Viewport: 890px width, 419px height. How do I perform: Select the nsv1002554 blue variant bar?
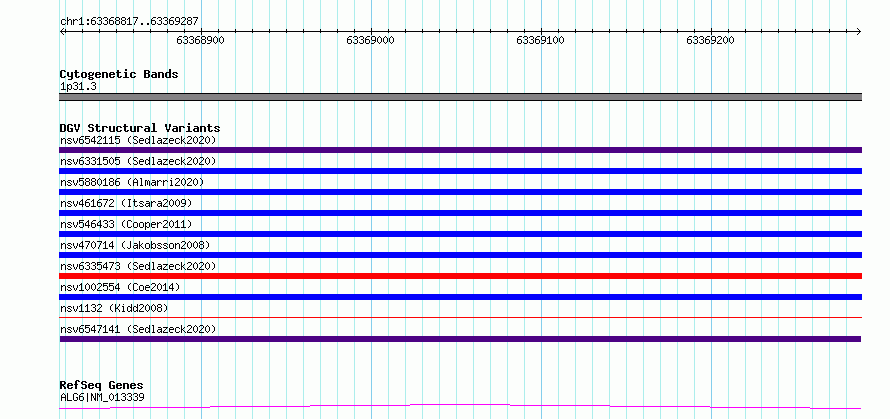[x=460, y=297]
